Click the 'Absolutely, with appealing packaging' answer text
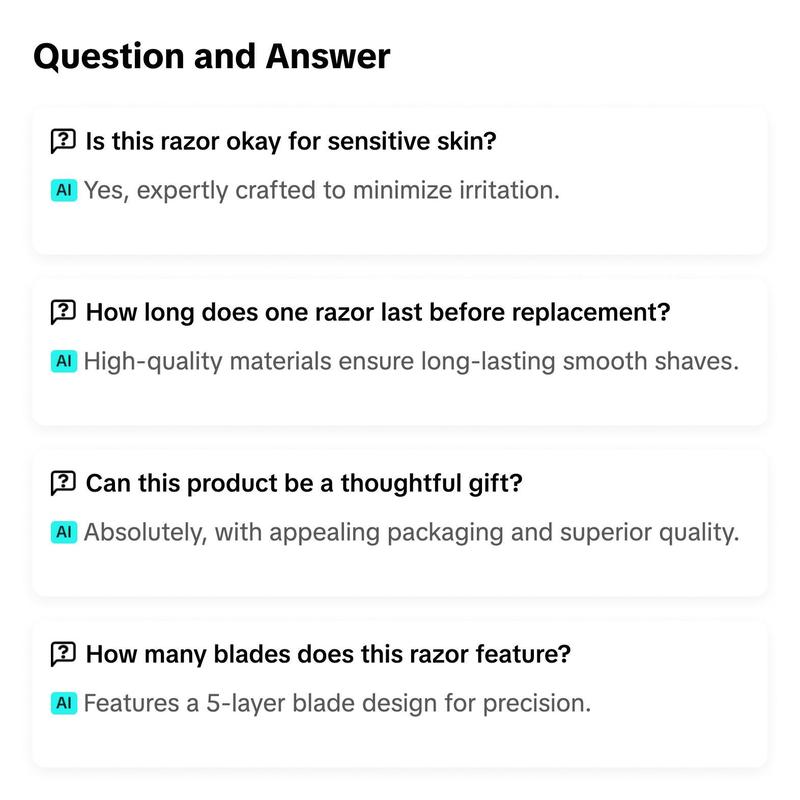The image size is (800, 800). (x=411, y=533)
